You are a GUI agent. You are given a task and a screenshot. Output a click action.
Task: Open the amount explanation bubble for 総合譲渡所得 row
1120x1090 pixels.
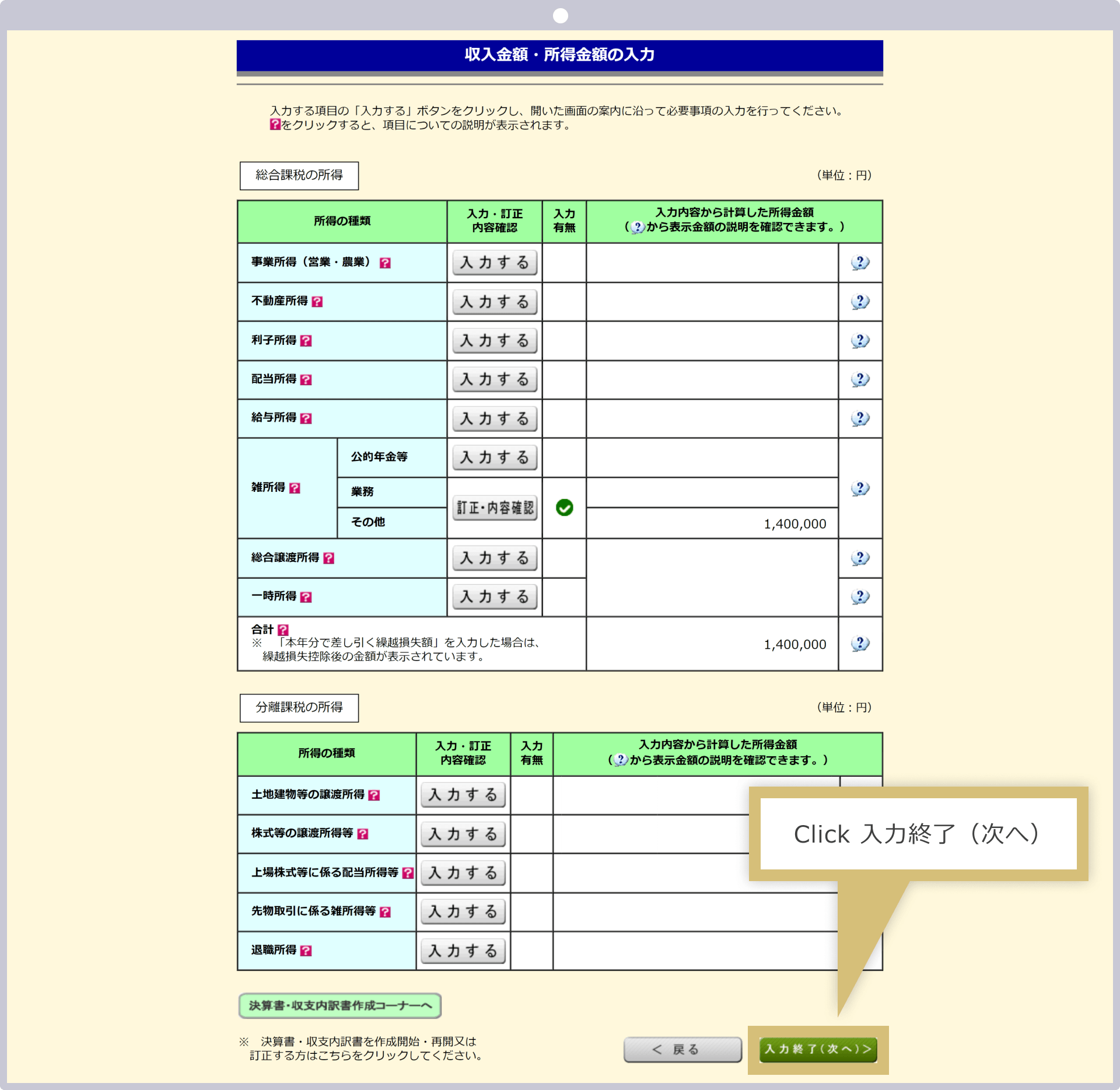[860, 558]
